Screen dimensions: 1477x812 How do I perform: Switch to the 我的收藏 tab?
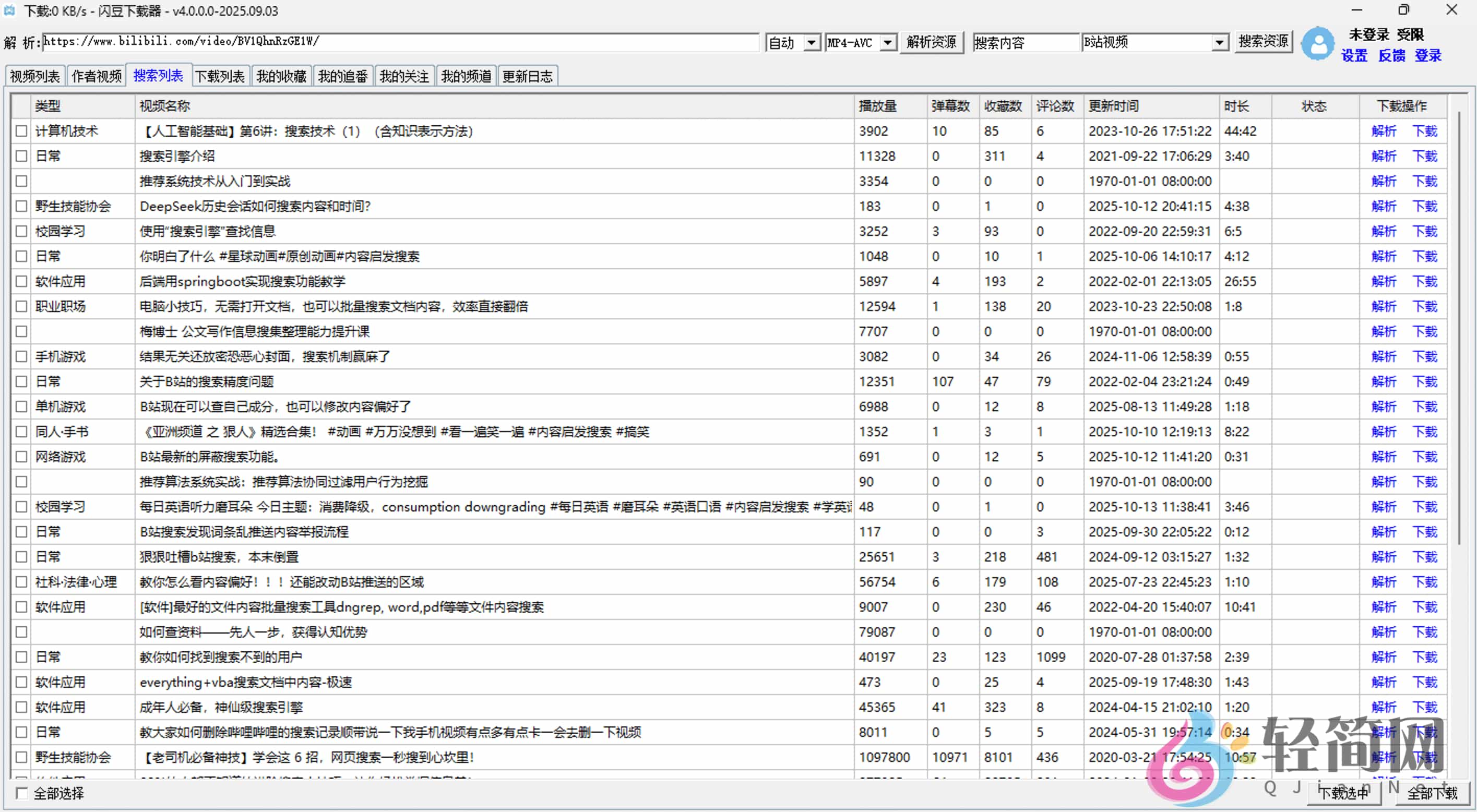tap(281, 75)
